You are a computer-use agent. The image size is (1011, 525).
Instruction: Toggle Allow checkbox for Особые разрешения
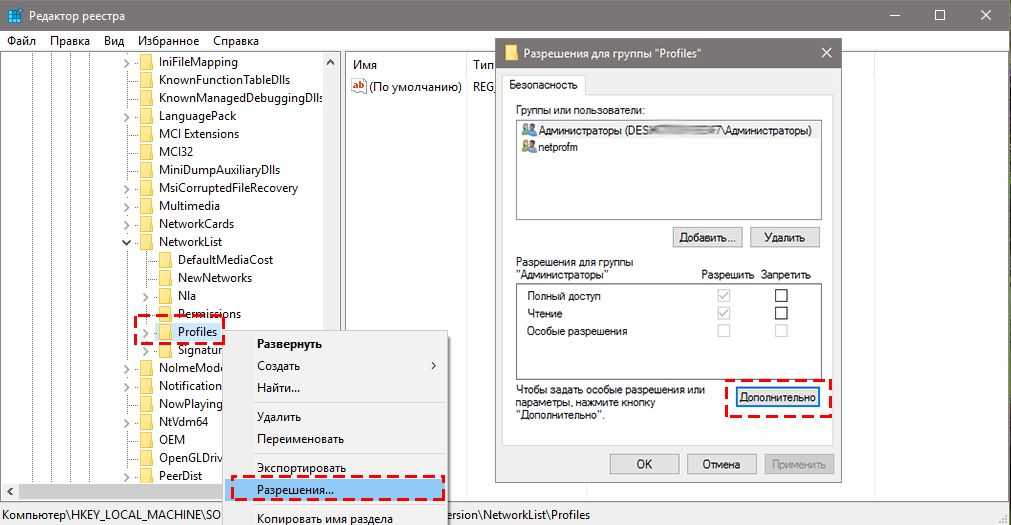tap(723, 331)
